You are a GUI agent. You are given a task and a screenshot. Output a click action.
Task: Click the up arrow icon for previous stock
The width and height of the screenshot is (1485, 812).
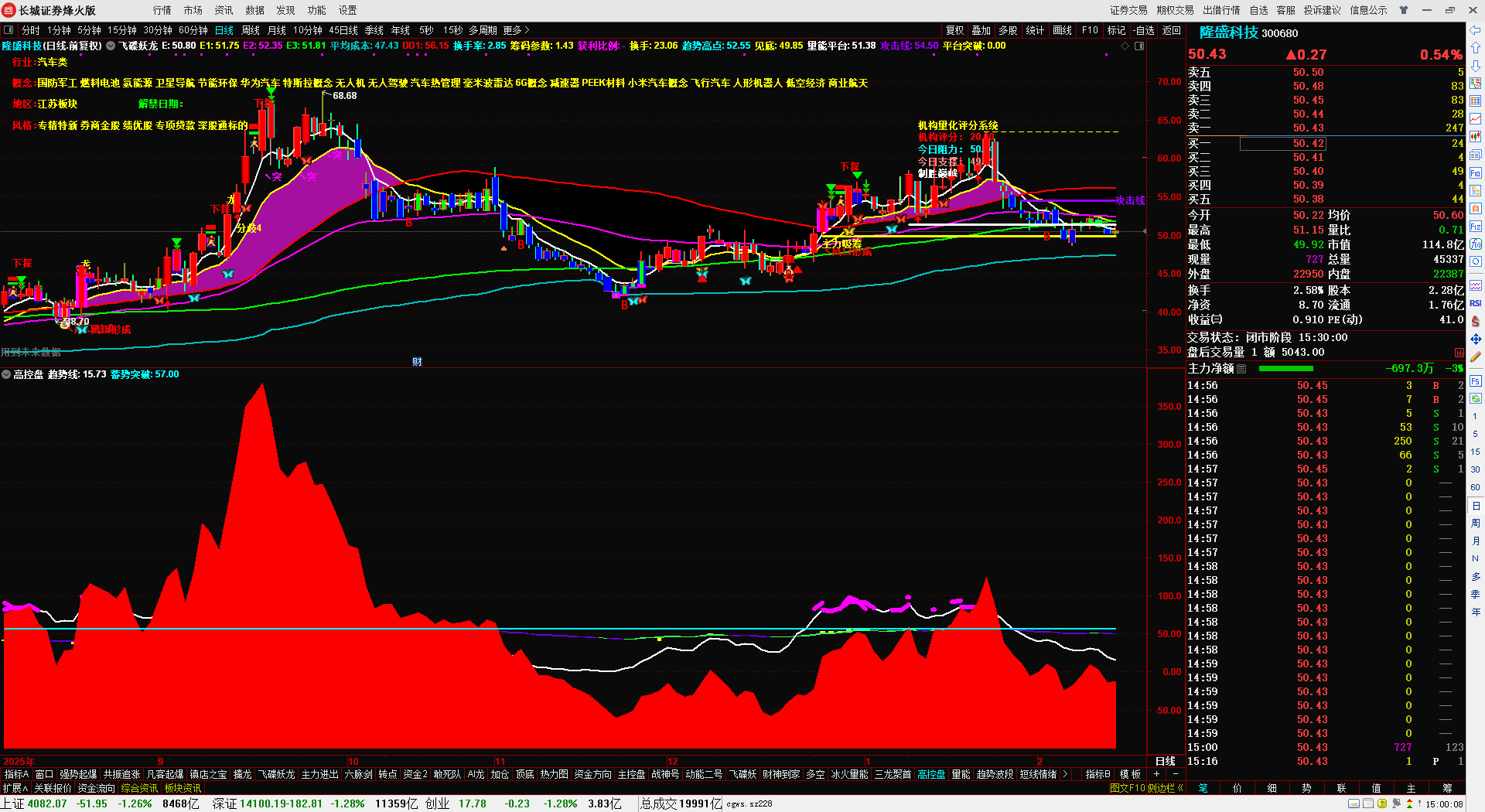[1476, 48]
